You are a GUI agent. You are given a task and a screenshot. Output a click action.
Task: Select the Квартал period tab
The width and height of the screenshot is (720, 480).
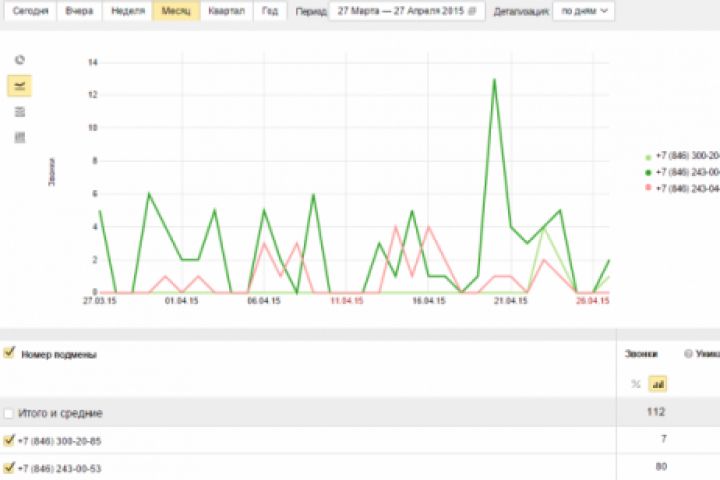226,11
